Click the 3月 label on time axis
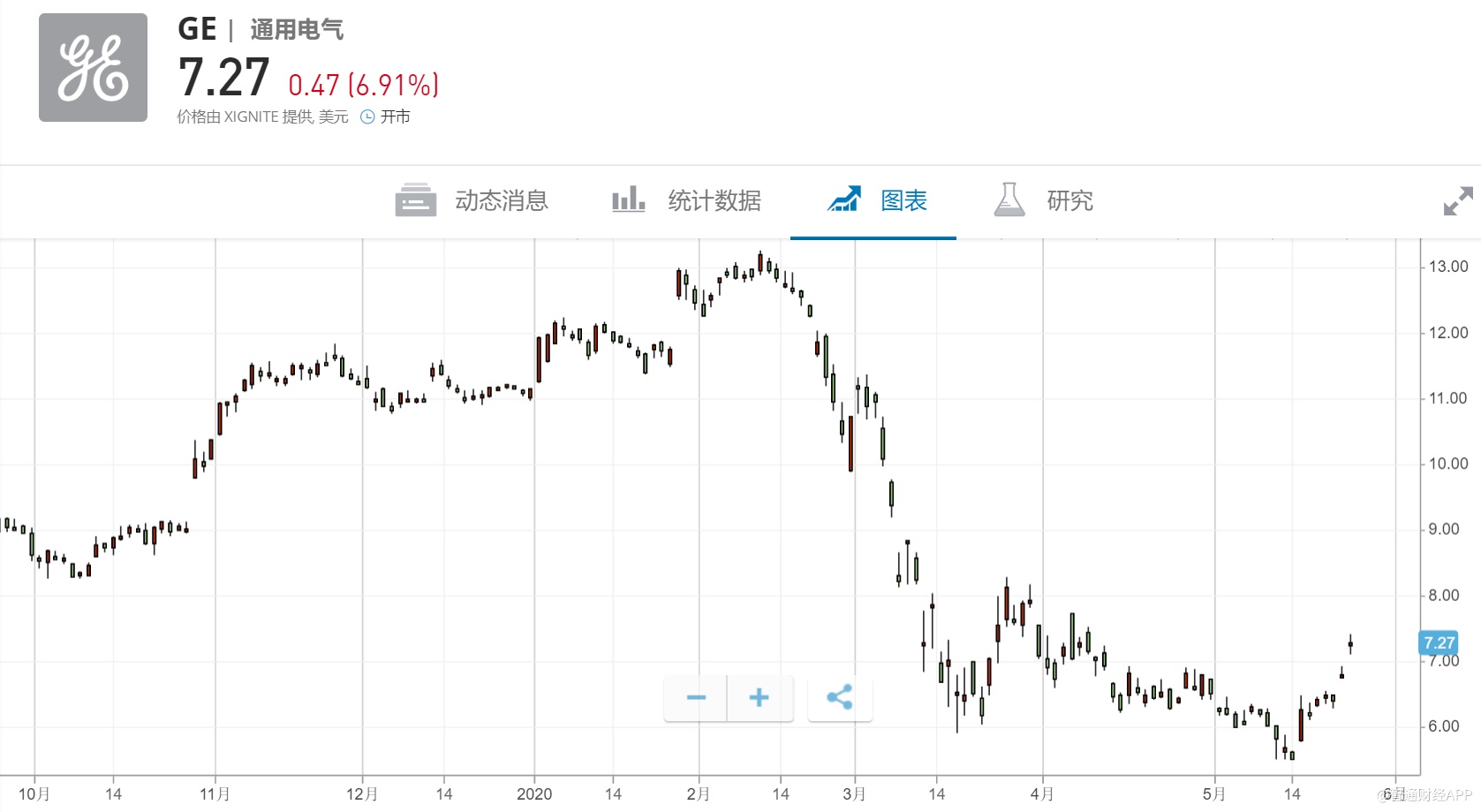This screenshot has width=1481, height=812. click(854, 794)
